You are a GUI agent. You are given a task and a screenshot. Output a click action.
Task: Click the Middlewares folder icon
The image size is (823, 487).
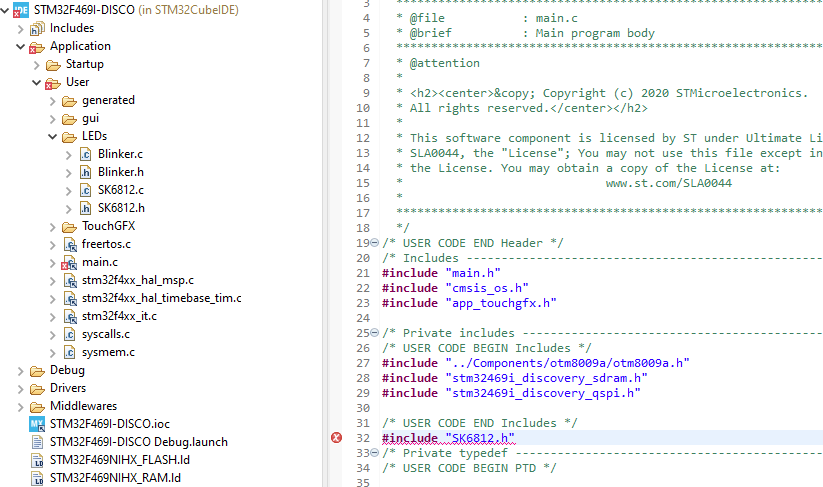37,407
